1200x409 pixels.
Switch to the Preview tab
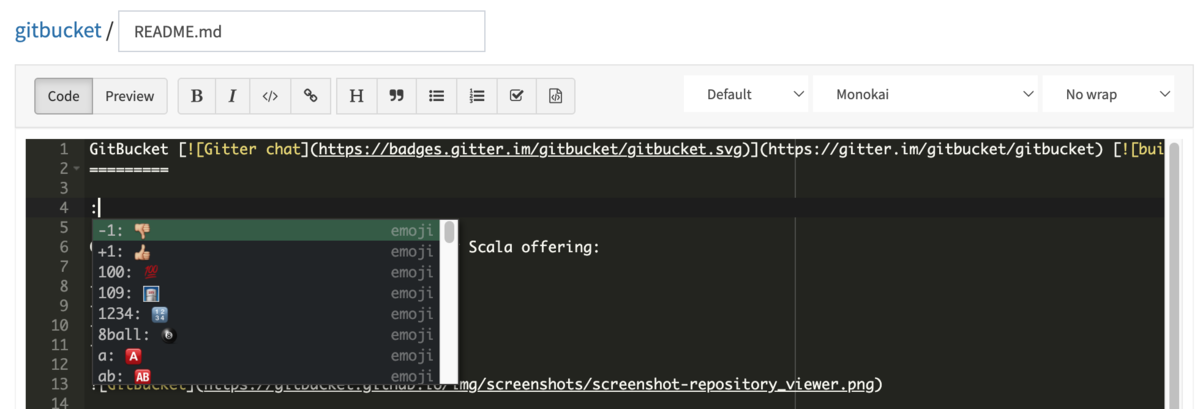point(130,96)
